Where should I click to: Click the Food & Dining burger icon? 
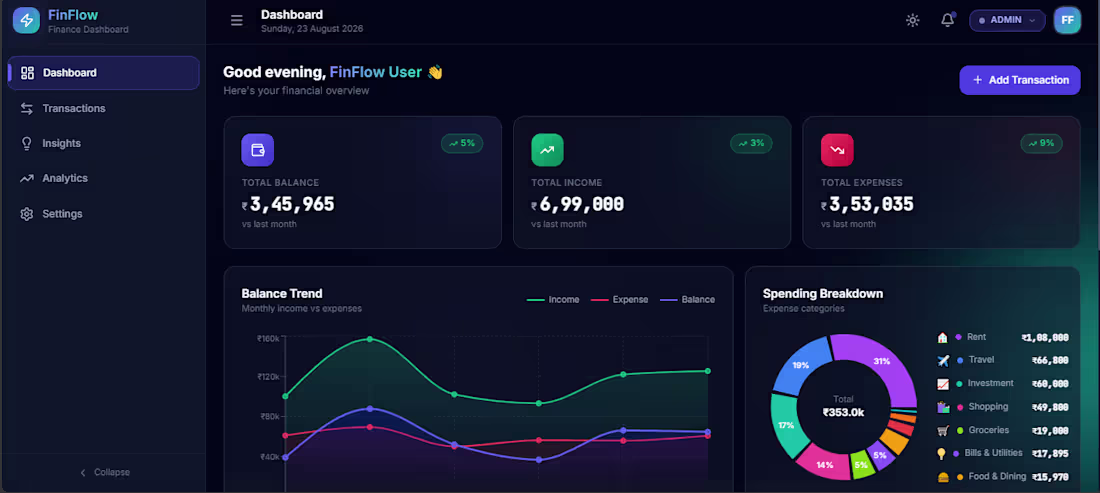coord(942,477)
